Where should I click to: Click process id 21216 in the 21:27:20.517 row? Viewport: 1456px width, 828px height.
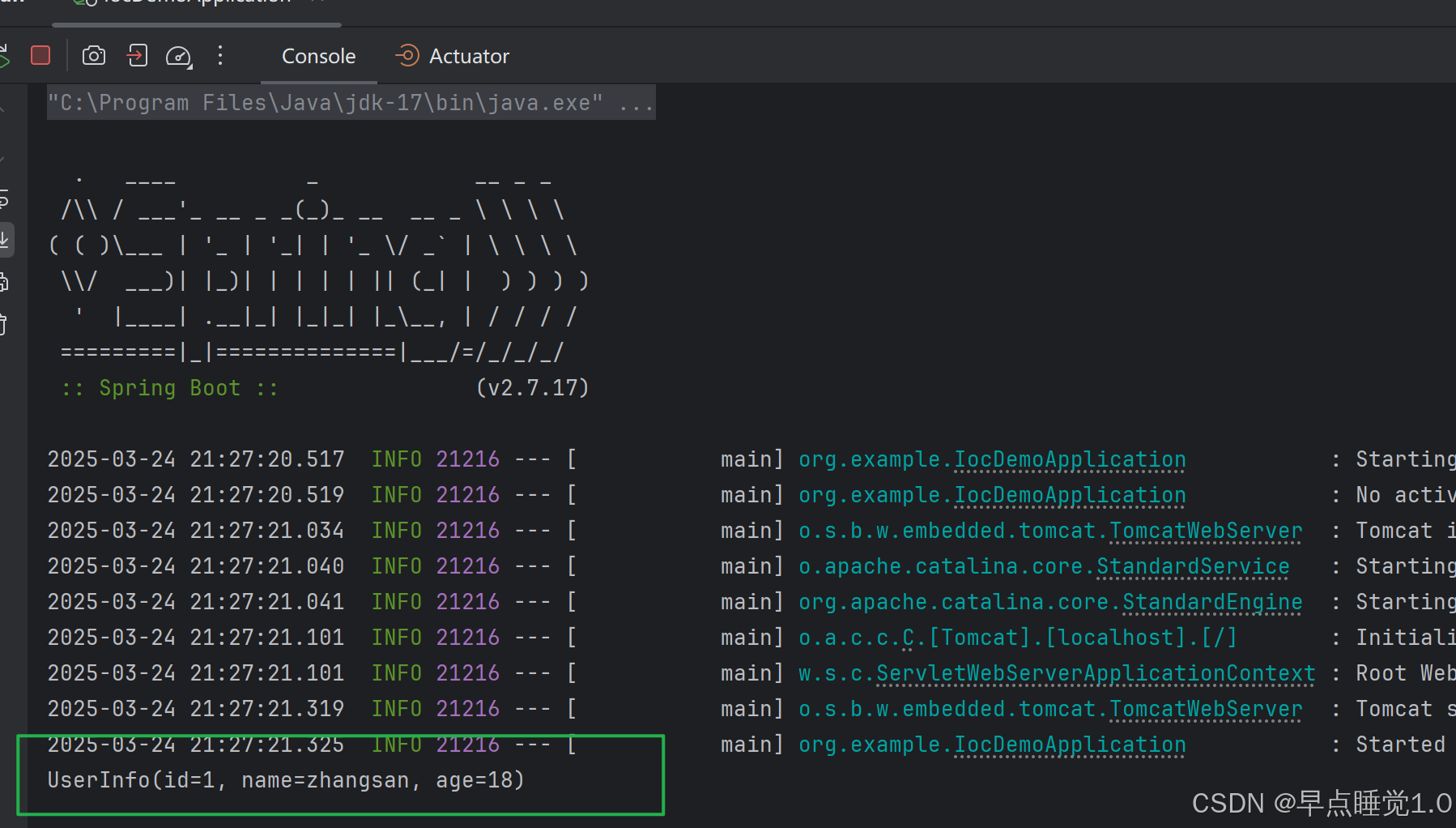(x=468, y=459)
